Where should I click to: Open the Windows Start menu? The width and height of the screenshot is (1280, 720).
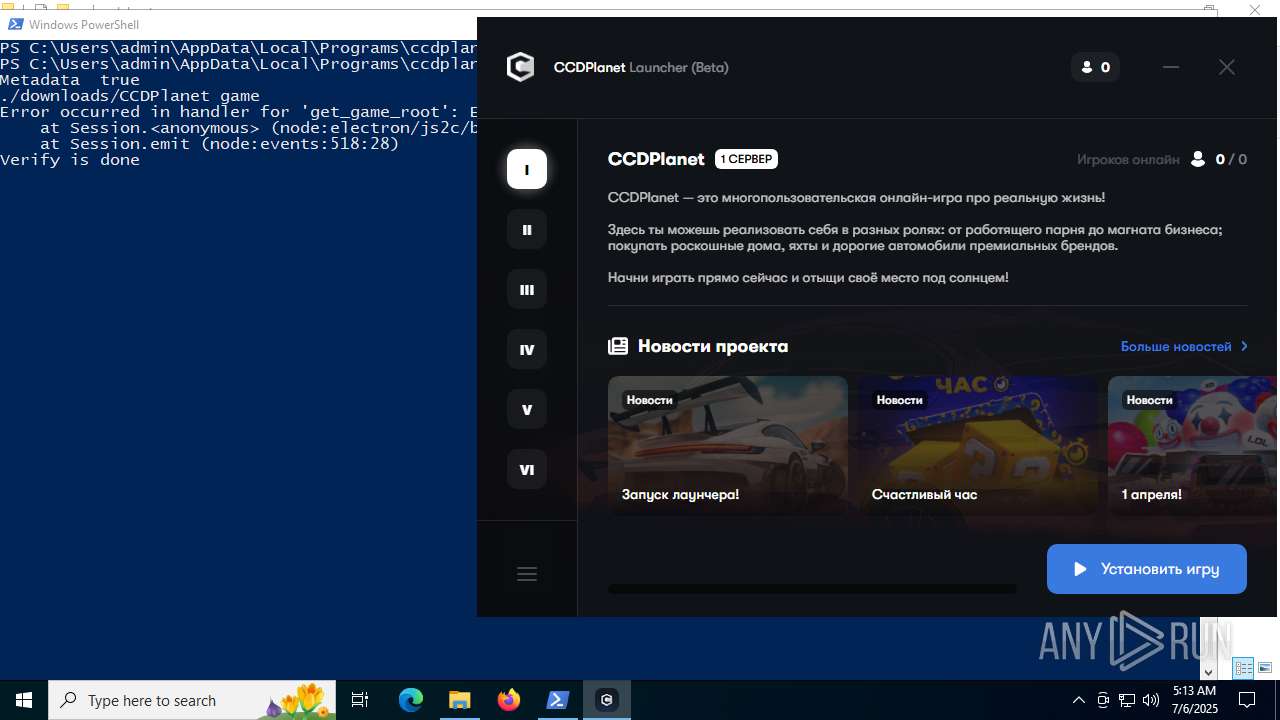point(24,700)
